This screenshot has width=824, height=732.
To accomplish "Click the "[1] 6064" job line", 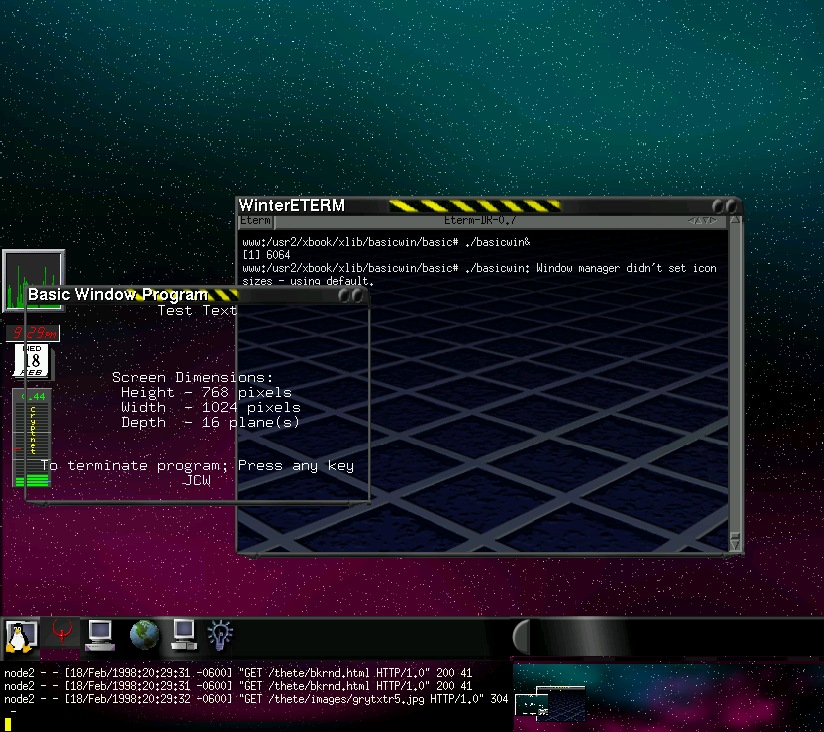I will (266, 255).
